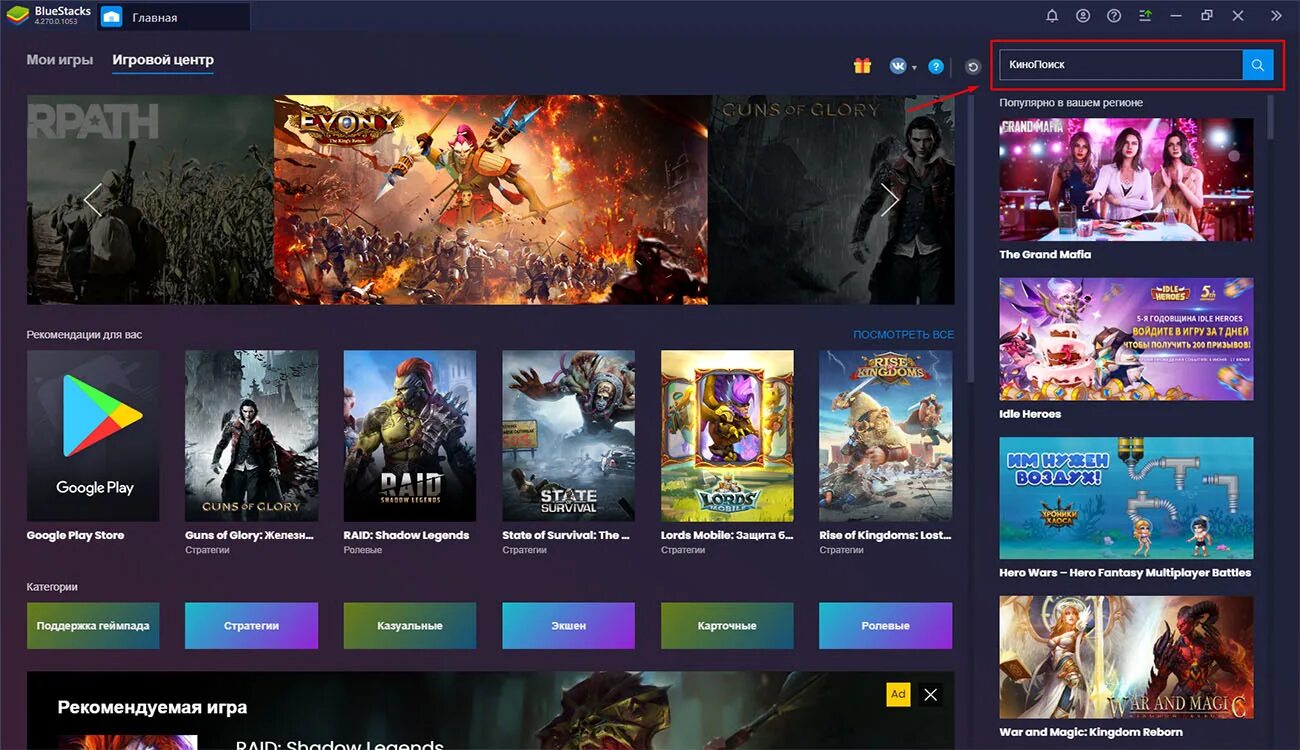Image resolution: width=1300 pixels, height=750 pixels.
Task: Switch to the Мои игры tab
Action: click(x=60, y=60)
